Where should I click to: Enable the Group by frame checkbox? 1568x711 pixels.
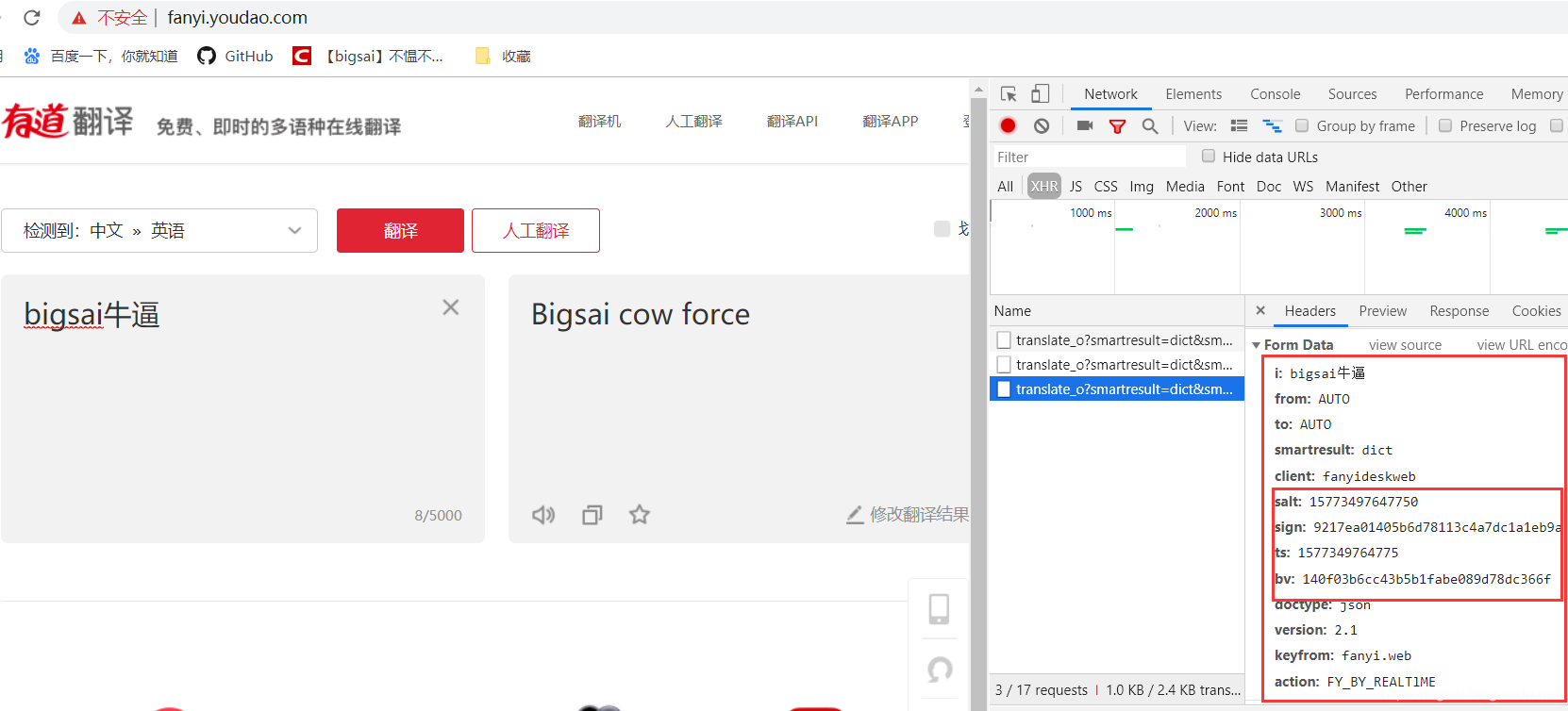(1302, 125)
